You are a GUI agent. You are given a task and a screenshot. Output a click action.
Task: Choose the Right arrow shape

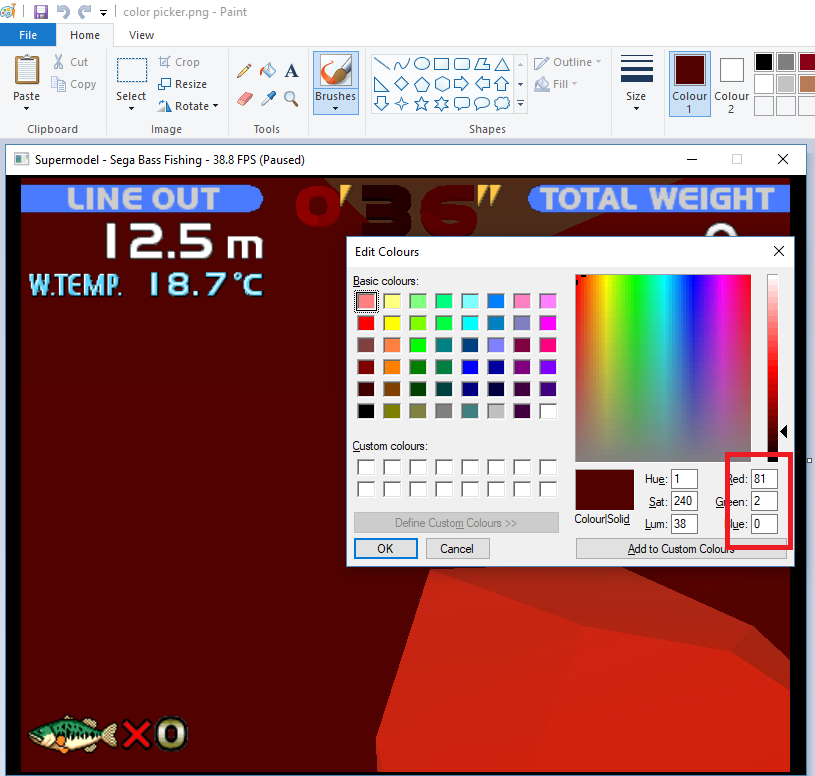pyautogui.click(x=461, y=84)
